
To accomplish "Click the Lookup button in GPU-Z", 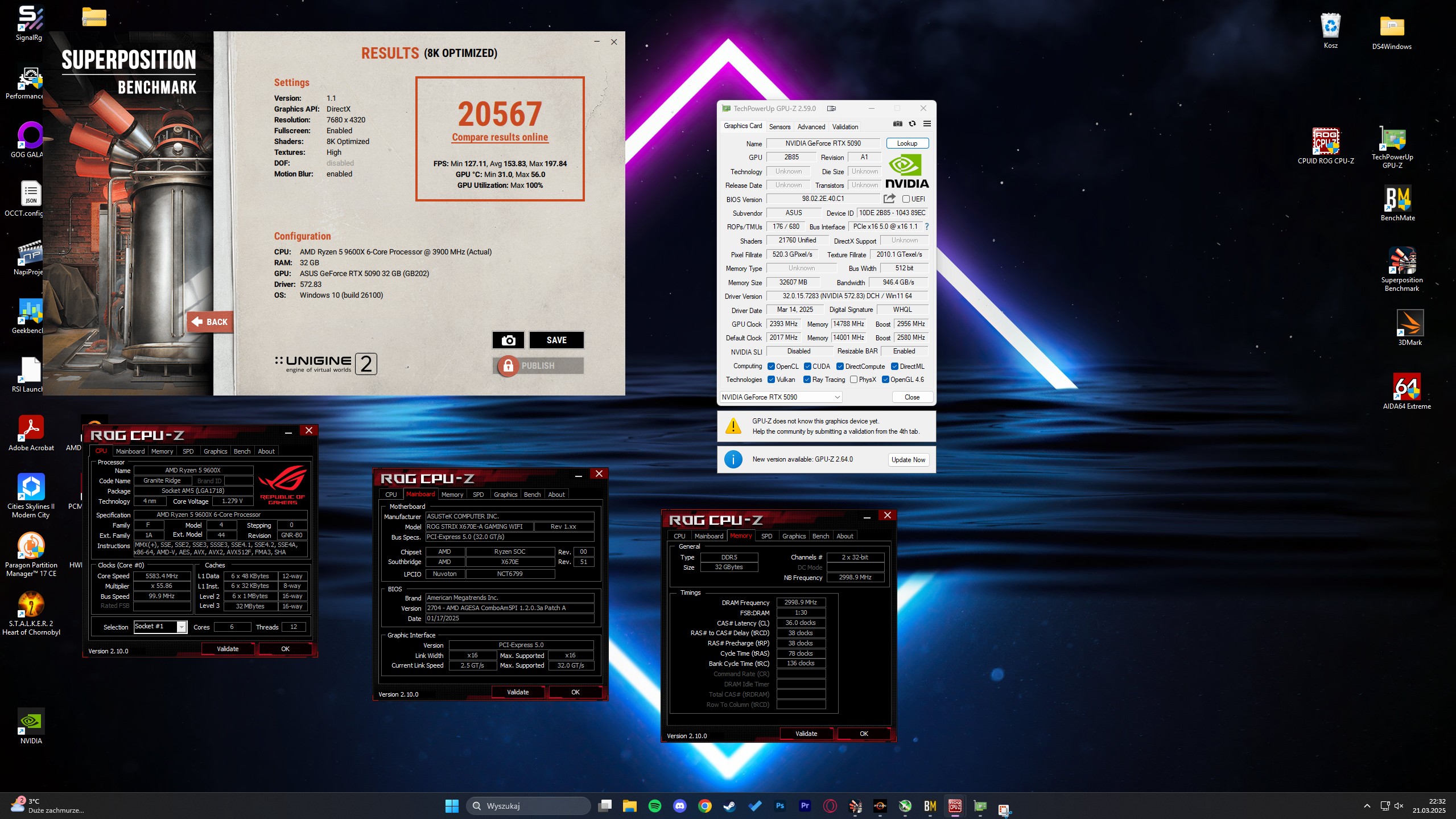I will pos(907,143).
